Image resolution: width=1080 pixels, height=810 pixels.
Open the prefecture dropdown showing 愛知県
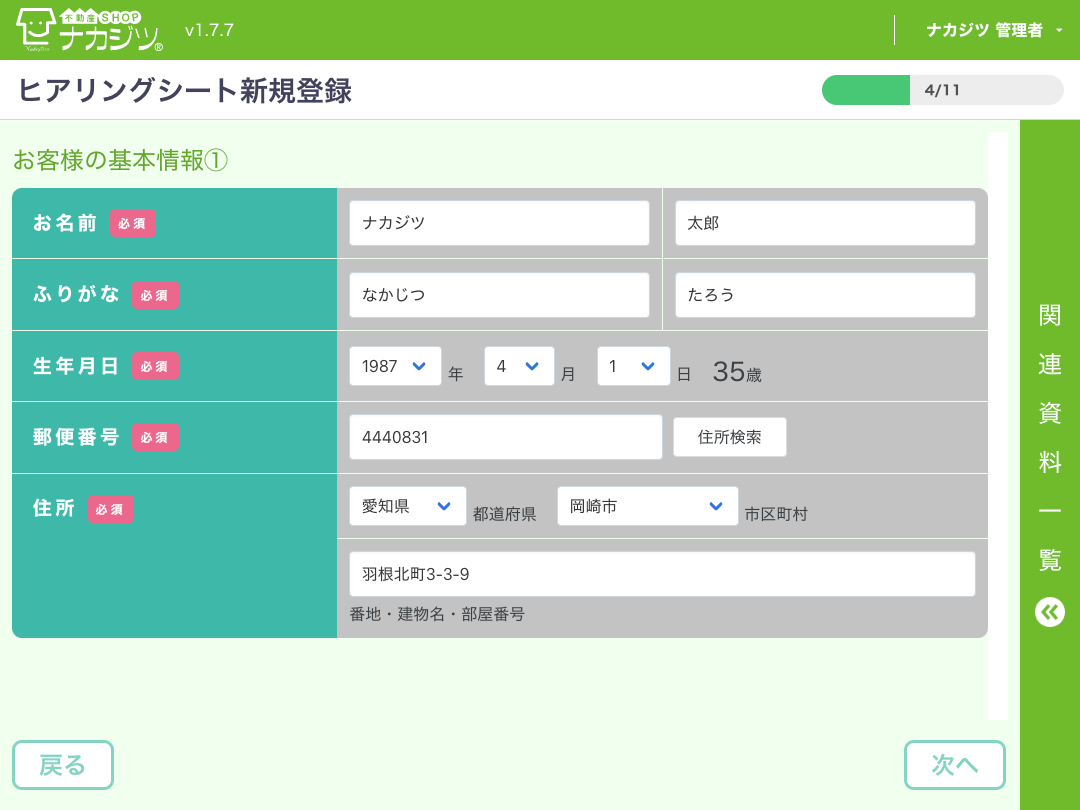(407, 506)
